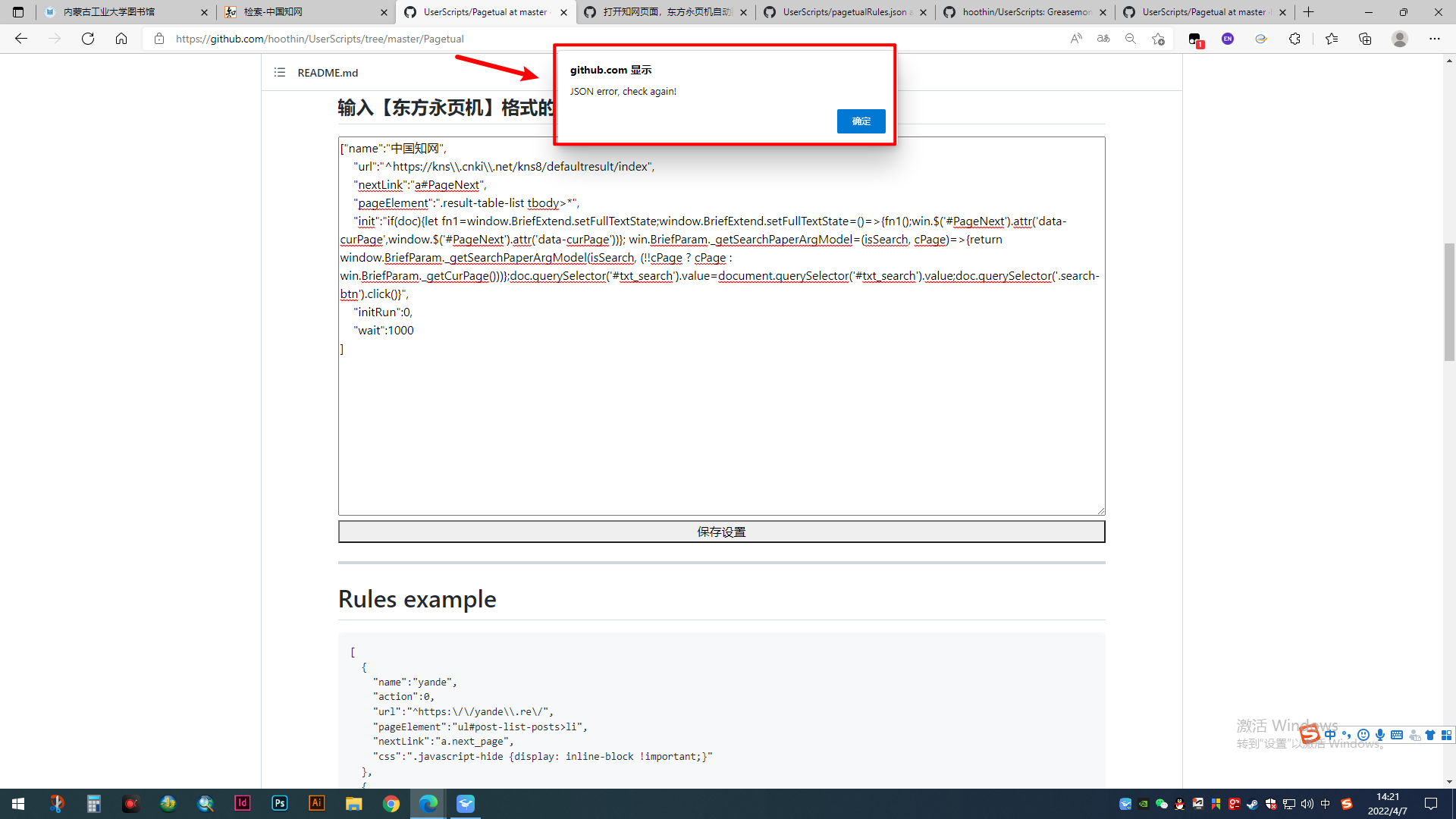Open the README outline list icon
Image resolution: width=1456 pixels, height=819 pixels.
pos(280,73)
